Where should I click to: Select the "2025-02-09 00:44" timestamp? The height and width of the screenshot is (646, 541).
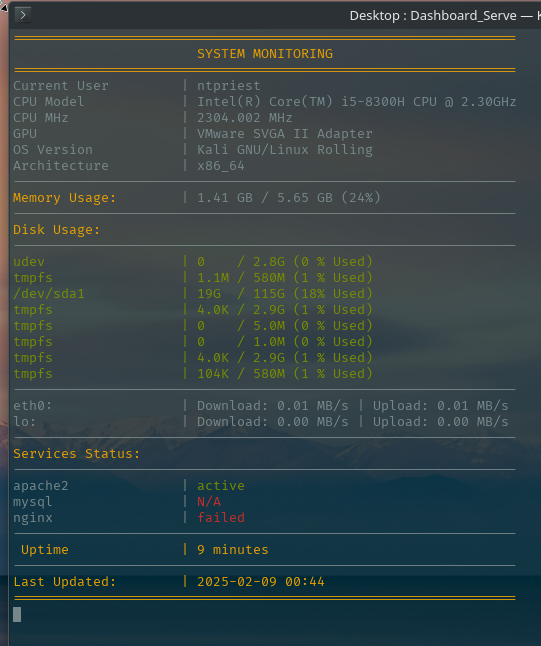point(261,582)
